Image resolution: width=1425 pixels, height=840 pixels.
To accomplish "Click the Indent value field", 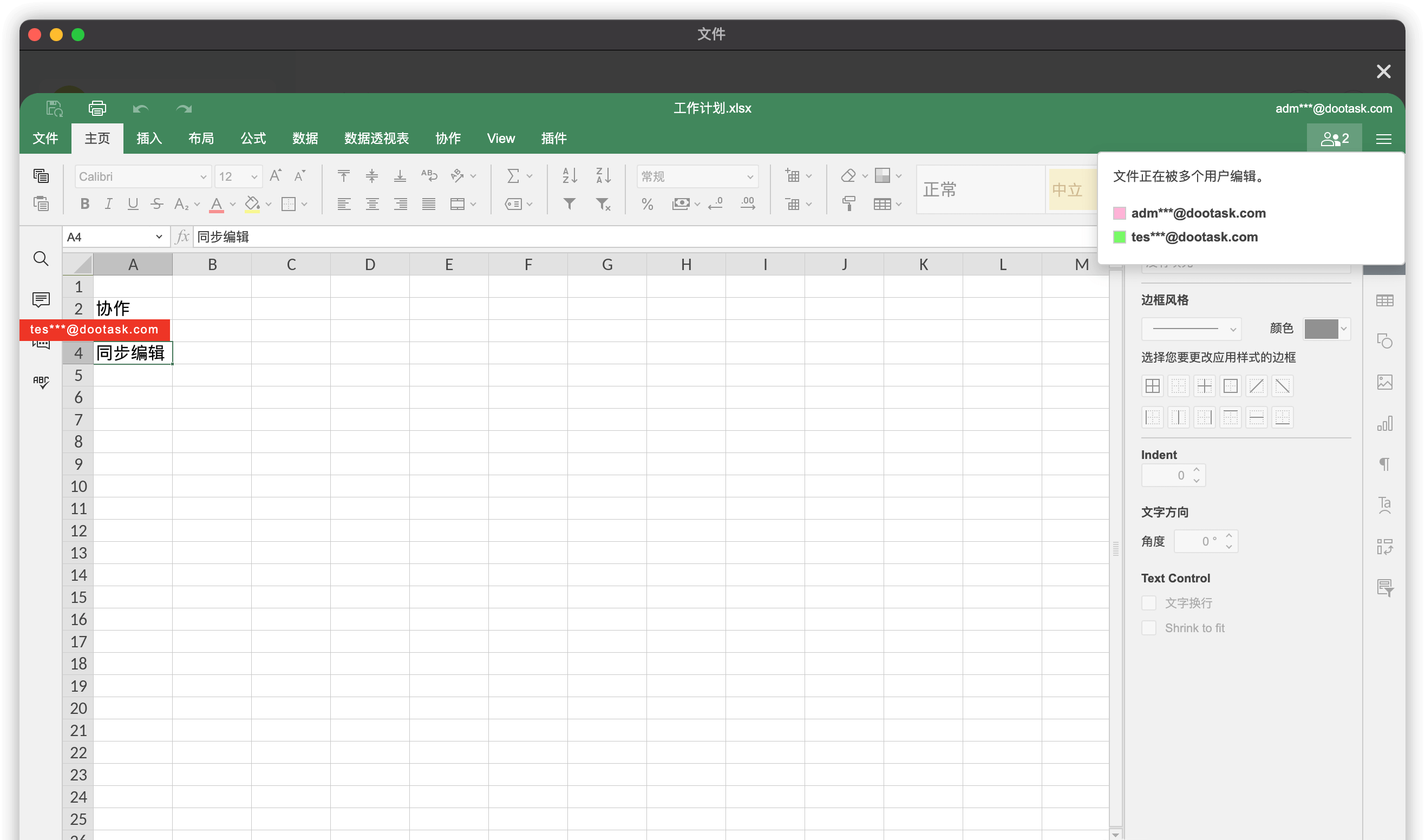I will (1173, 475).
